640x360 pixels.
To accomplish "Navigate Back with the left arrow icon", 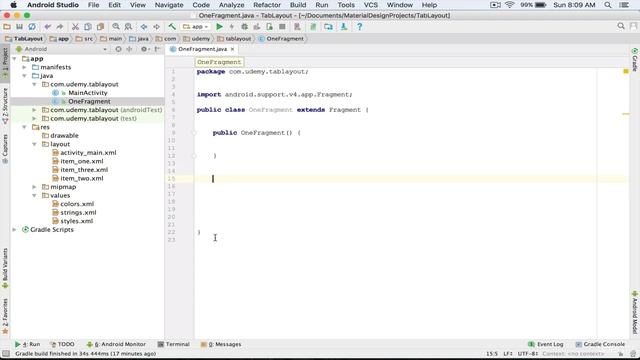I will (144, 27).
